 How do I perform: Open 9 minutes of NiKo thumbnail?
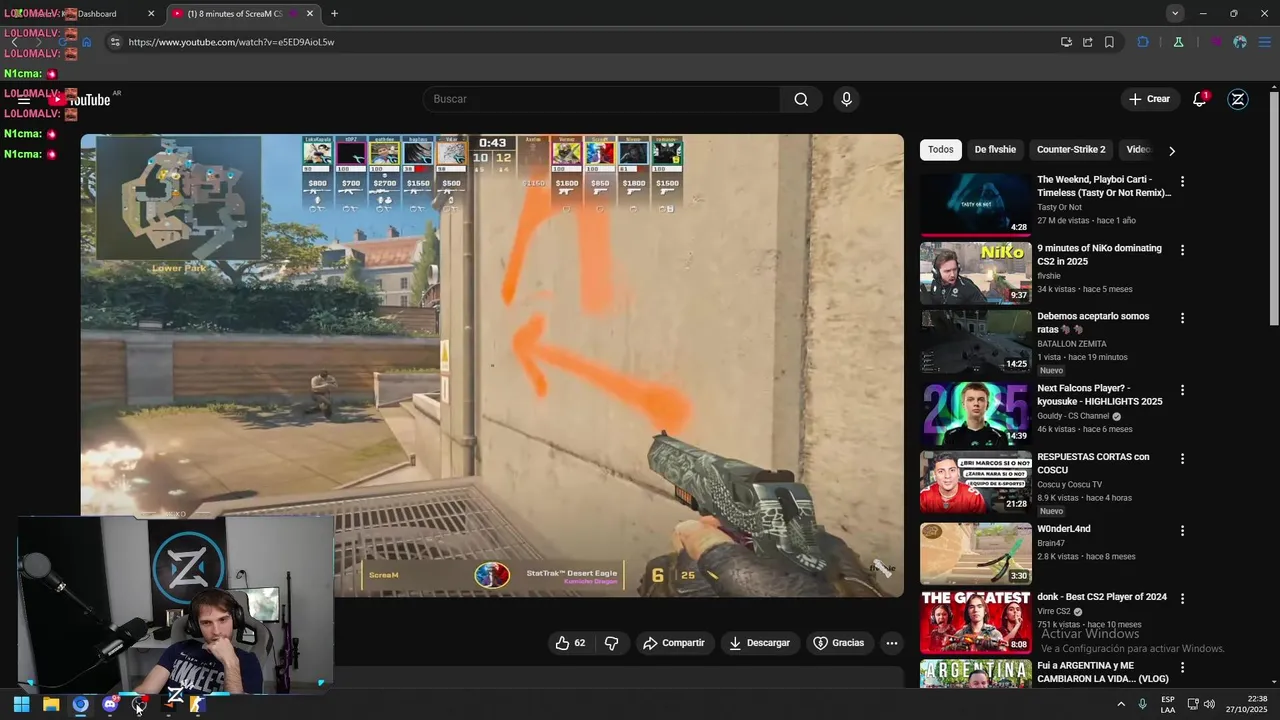pos(975,273)
